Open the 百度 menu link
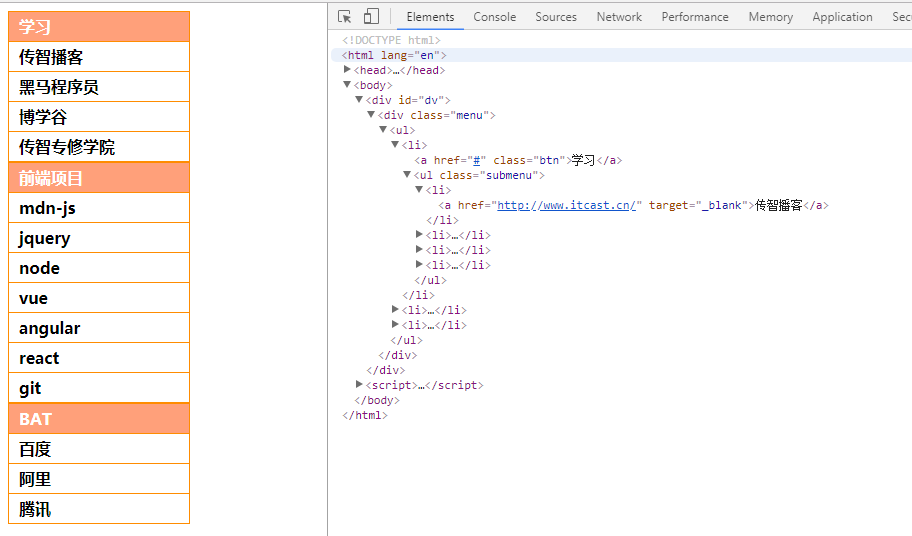Image resolution: width=912 pixels, height=536 pixels. point(35,449)
